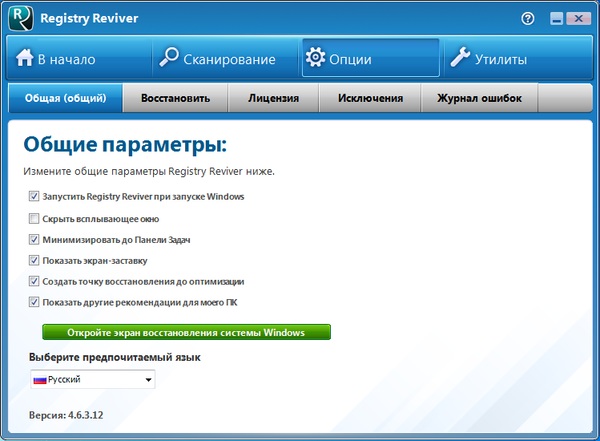600x441 pixels.
Task: Enable Скрыть всплывающее окно checkbox
Action: (x=34, y=218)
